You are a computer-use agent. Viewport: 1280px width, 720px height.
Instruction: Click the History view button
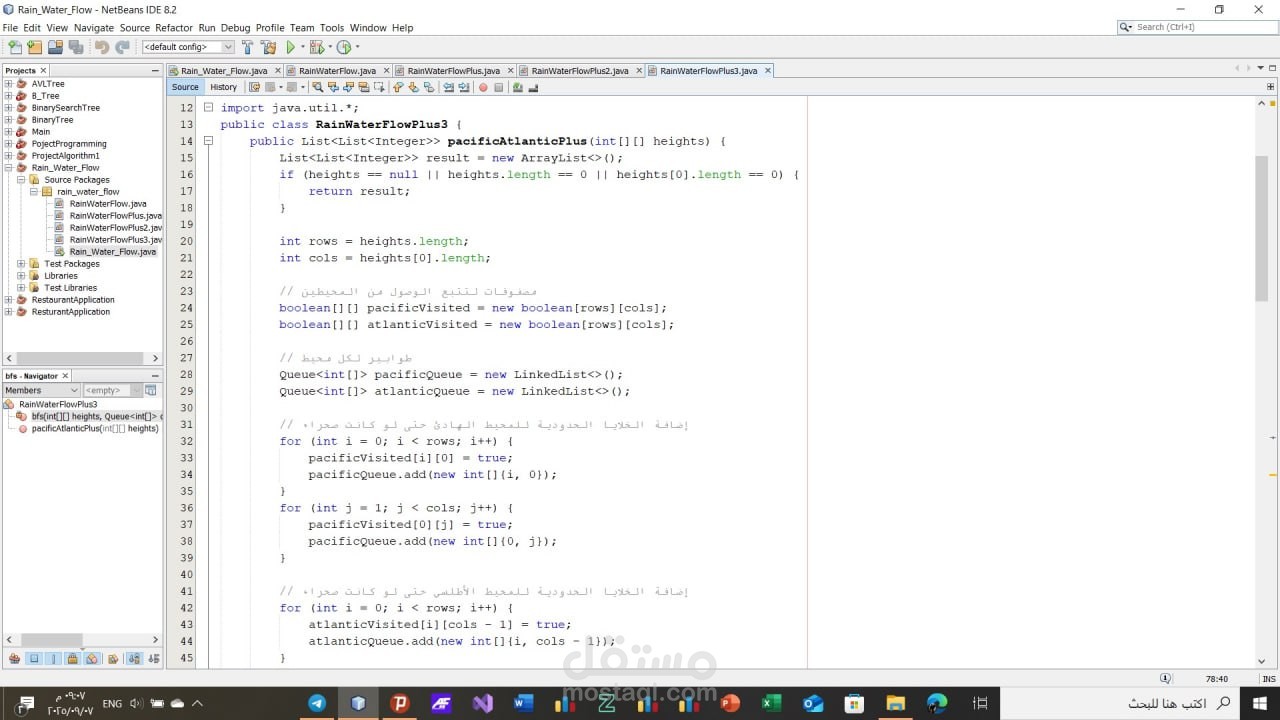(x=224, y=87)
